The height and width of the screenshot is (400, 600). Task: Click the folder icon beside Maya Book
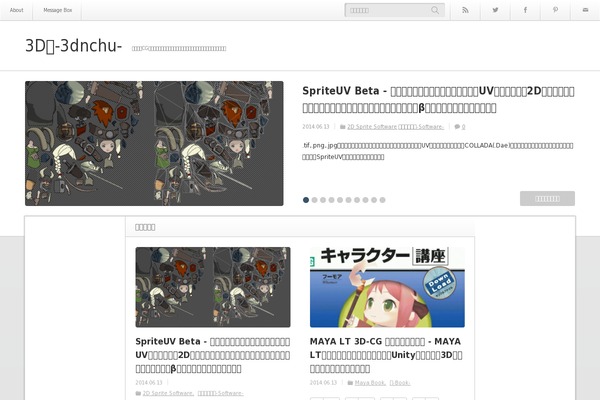click(350, 383)
